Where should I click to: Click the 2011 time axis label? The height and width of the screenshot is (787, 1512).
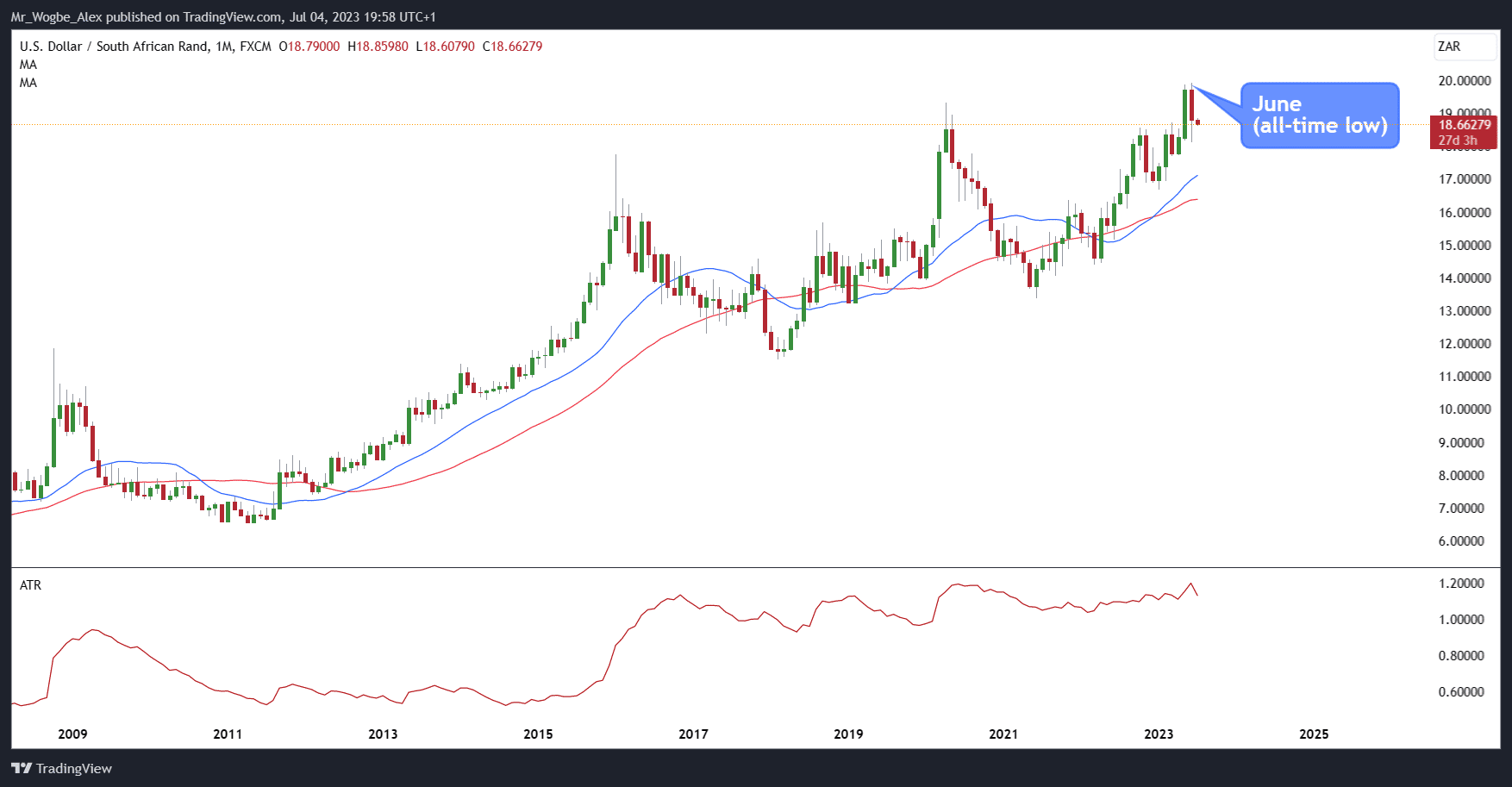click(228, 734)
